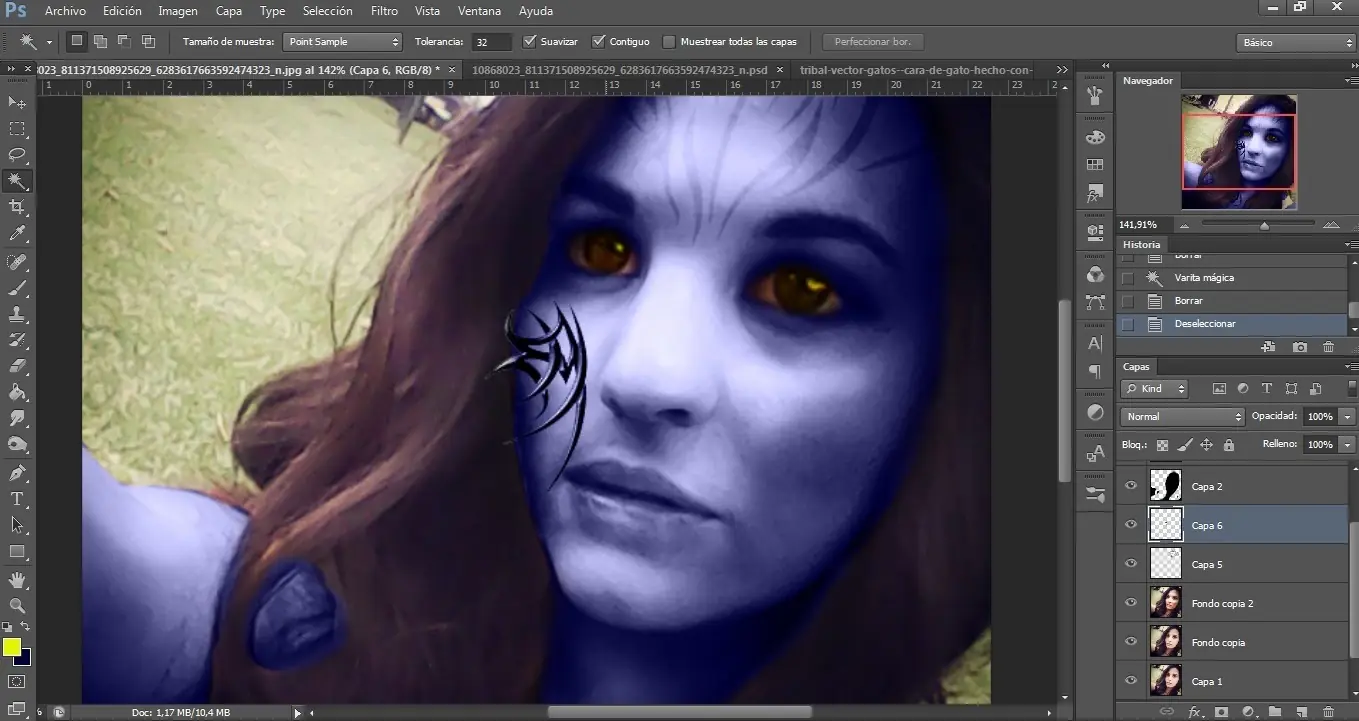Delete layer with Layers trash icon
Viewport: 1359px width, 721px height.
click(1329, 712)
